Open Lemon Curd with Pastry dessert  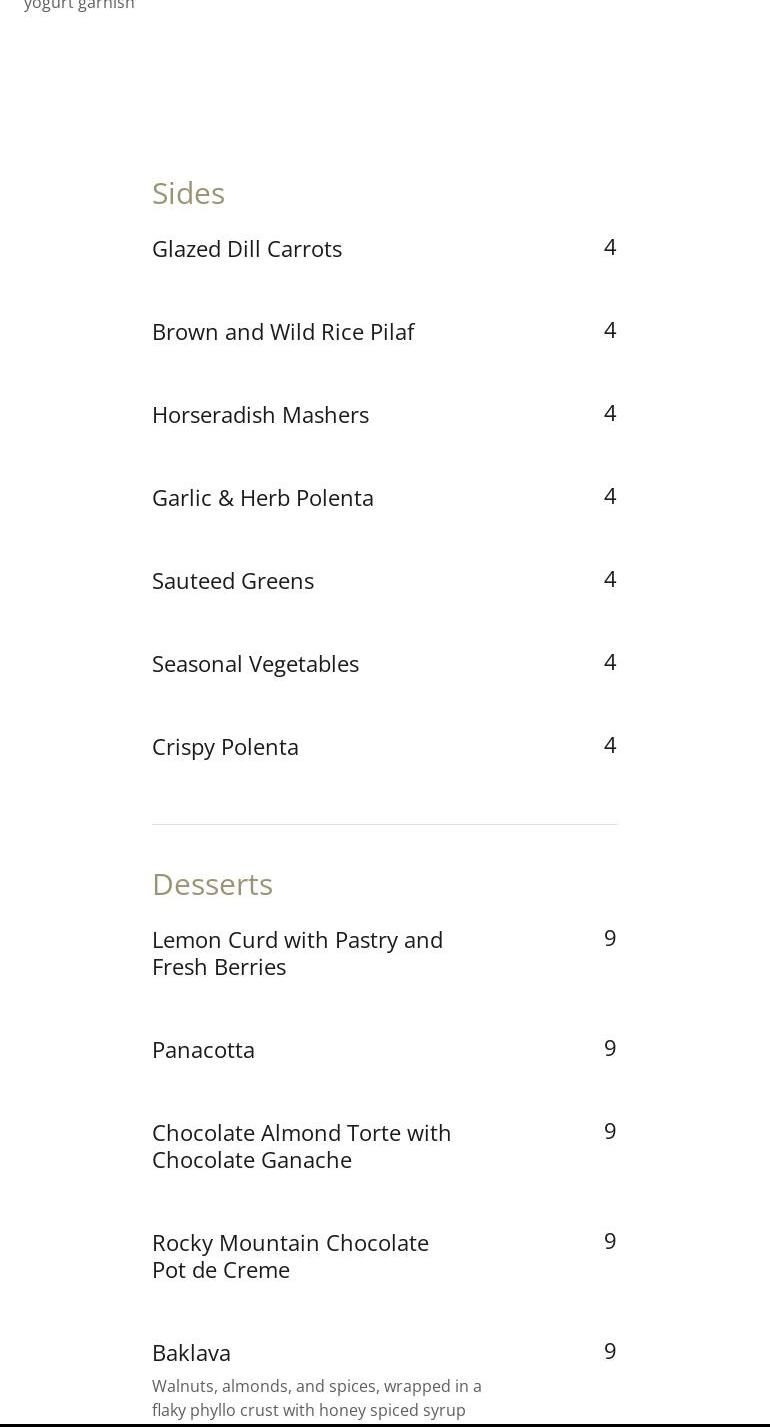click(297, 953)
